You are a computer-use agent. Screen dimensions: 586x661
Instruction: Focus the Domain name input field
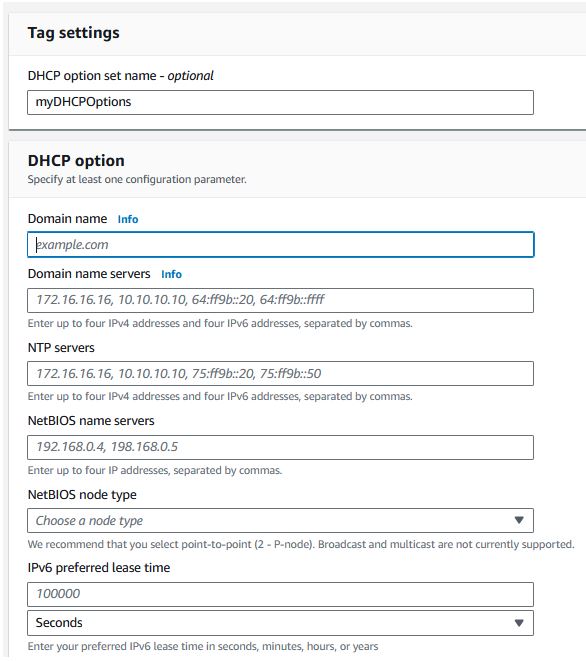click(x=280, y=245)
